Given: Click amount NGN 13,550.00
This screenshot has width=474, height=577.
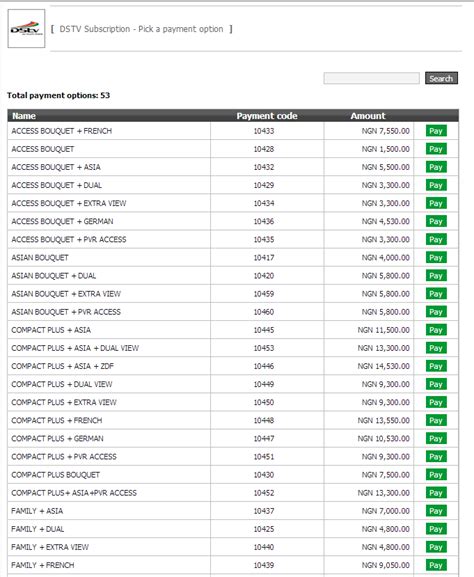Looking at the screenshot, I should pos(383,420).
